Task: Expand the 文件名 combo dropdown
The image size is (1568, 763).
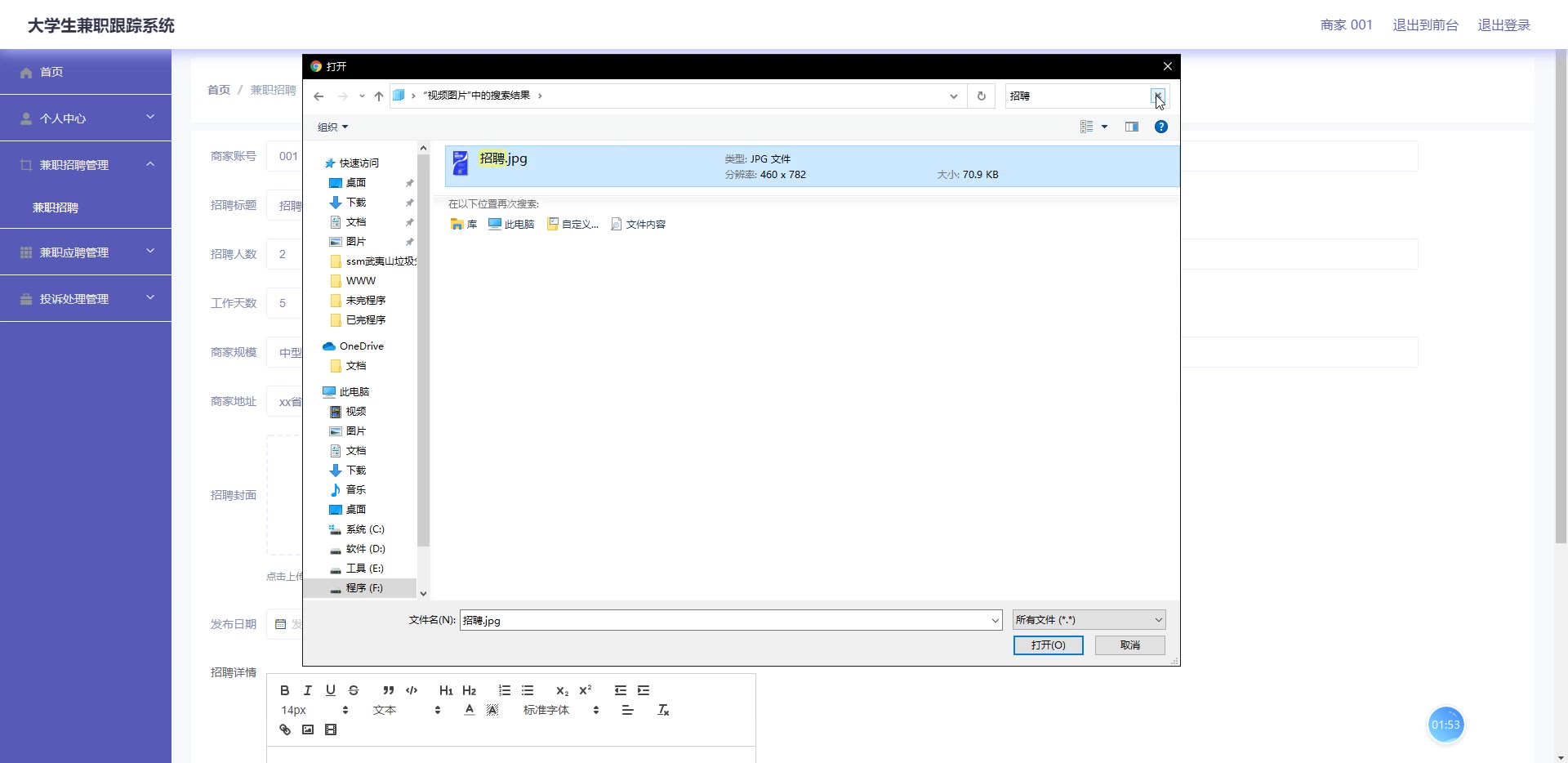Action: point(995,621)
